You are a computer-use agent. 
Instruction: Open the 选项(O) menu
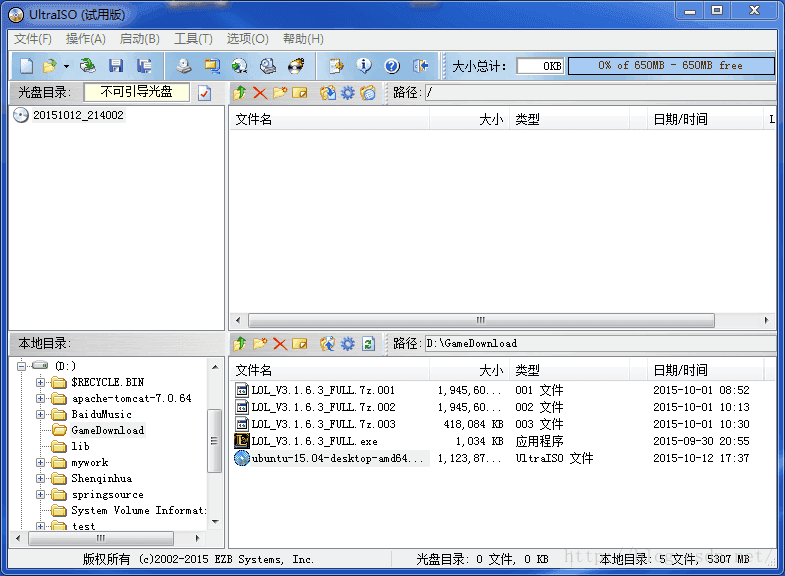247,39
